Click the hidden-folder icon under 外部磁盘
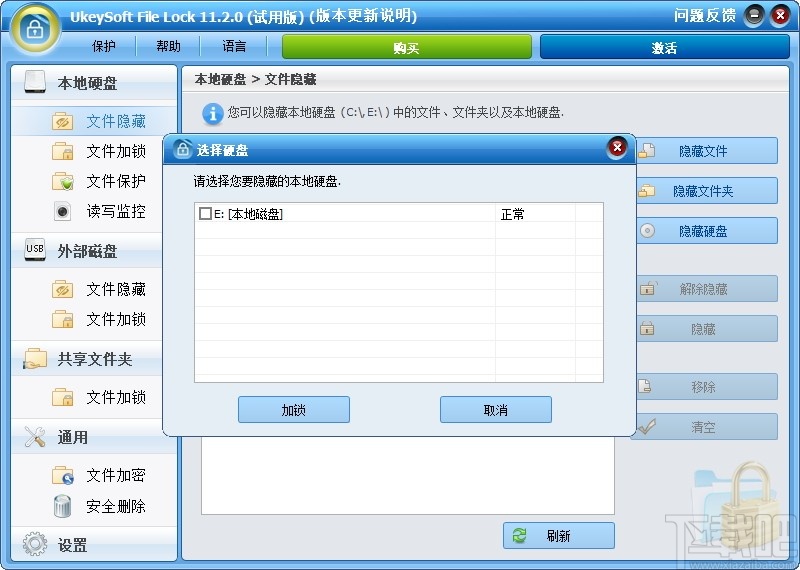This screenshot has width=800, height=570. [62, 289]
